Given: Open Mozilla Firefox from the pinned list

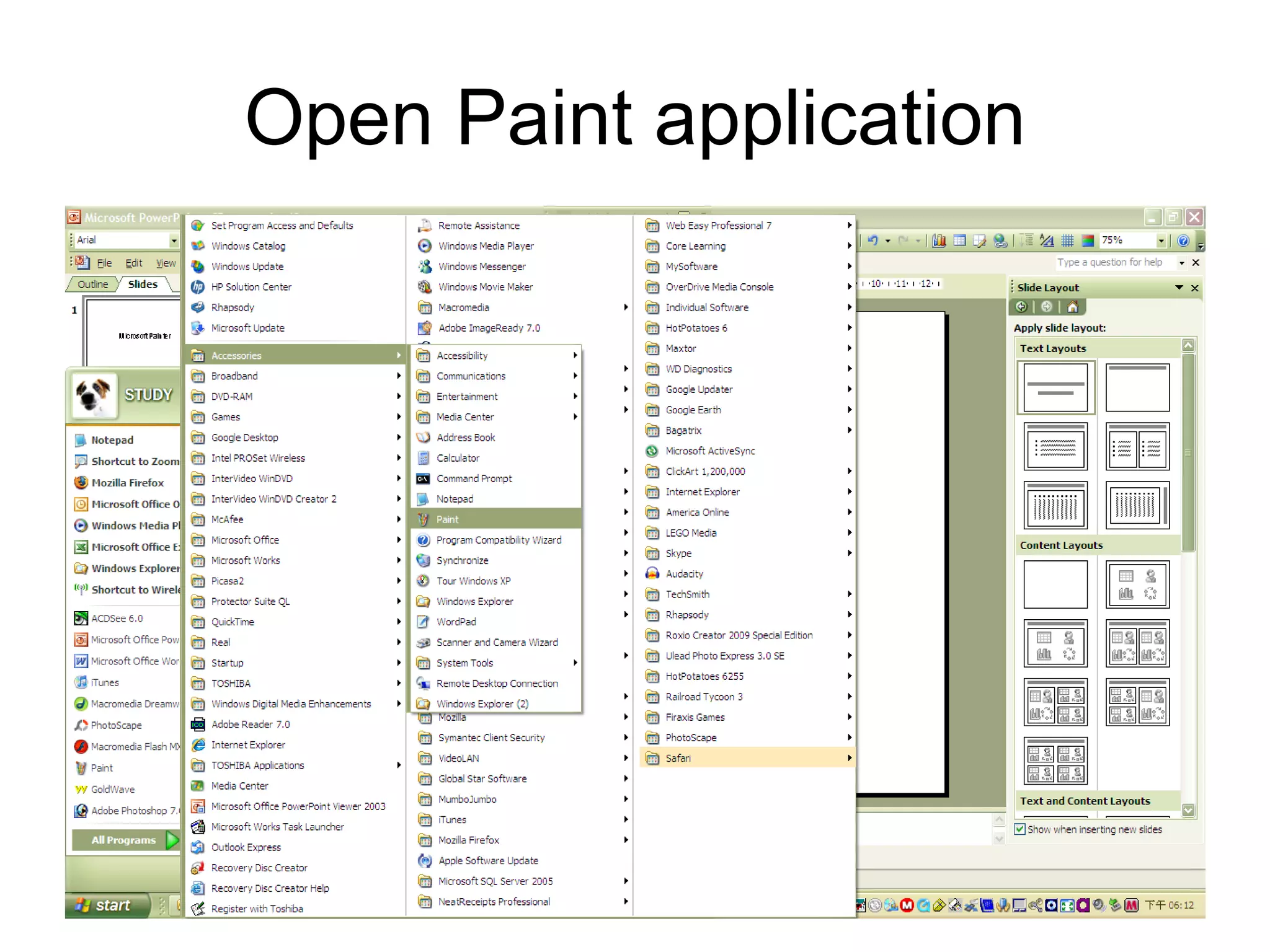Looking at the screenshot, I should (127, 483).
